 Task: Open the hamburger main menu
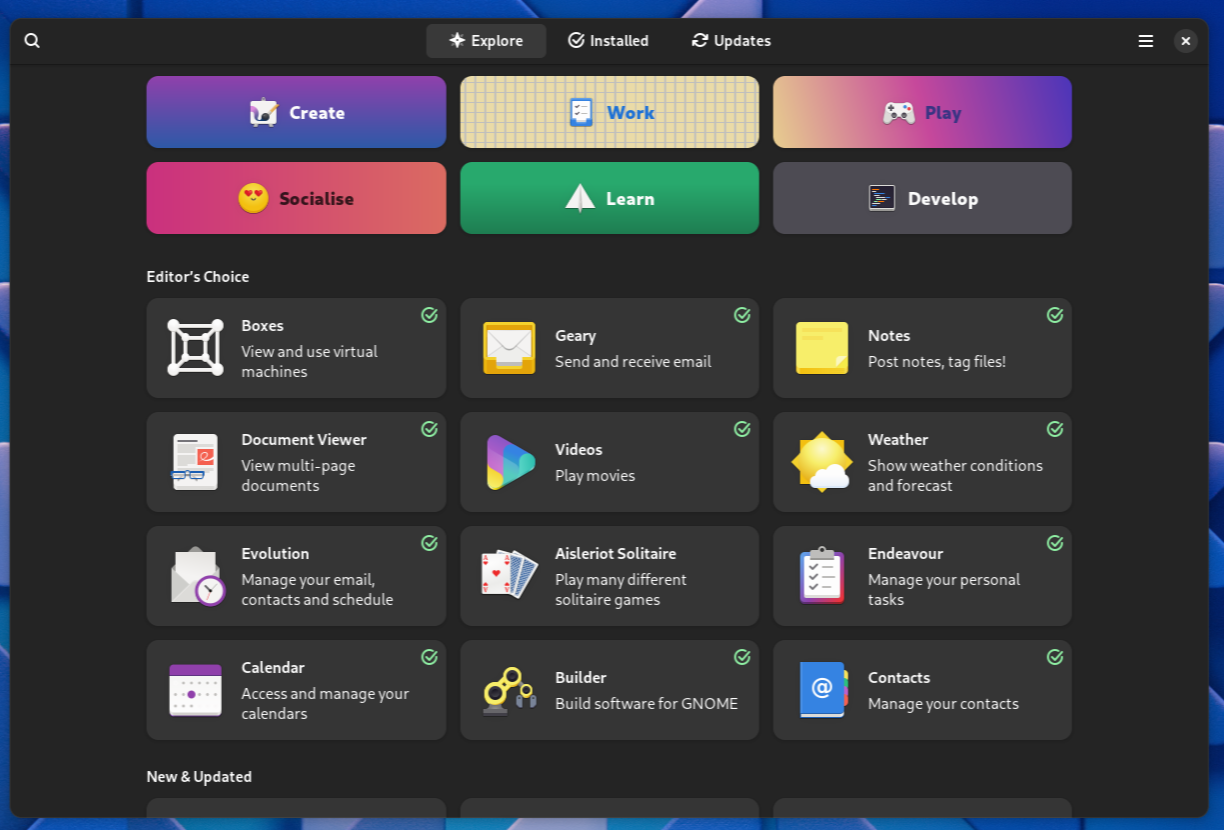1146,41
